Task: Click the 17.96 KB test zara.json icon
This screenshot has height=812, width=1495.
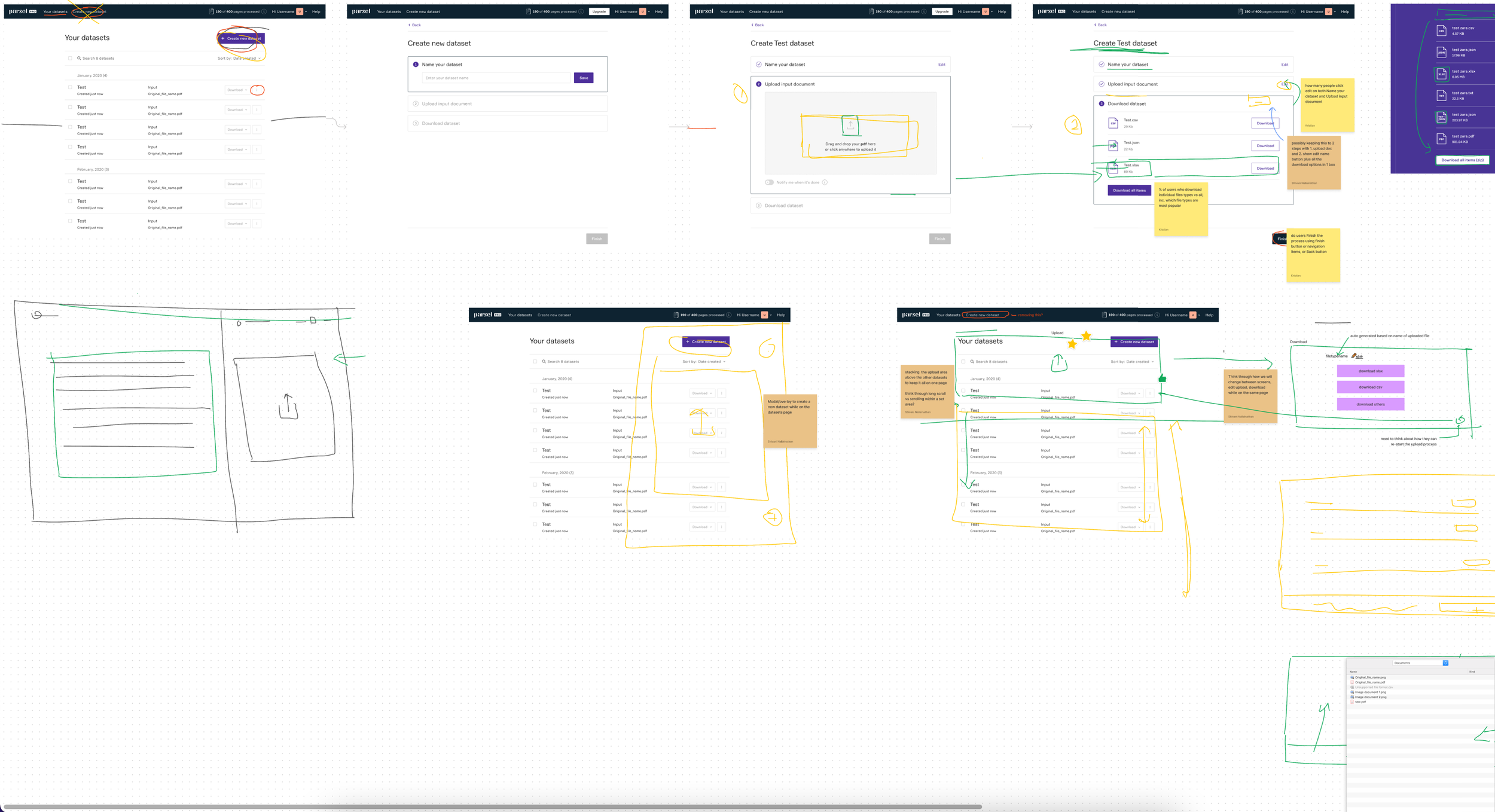Action: pos(1442,52)
